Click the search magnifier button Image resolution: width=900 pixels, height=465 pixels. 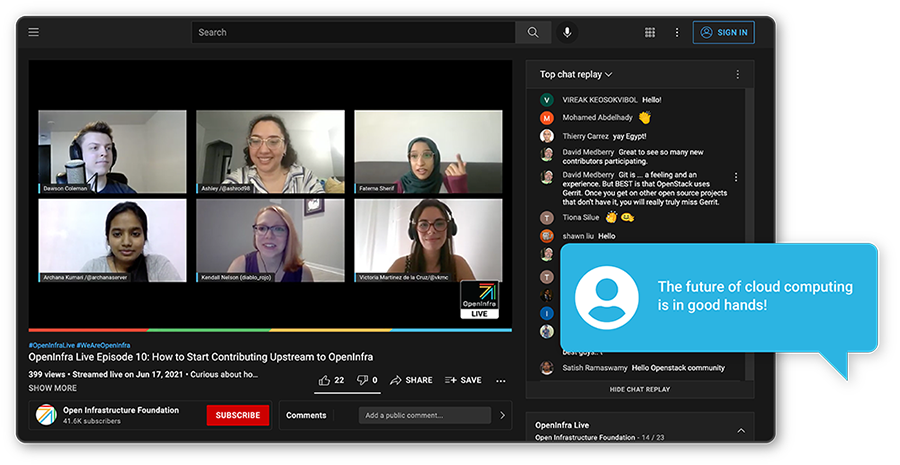coord(533,32)
